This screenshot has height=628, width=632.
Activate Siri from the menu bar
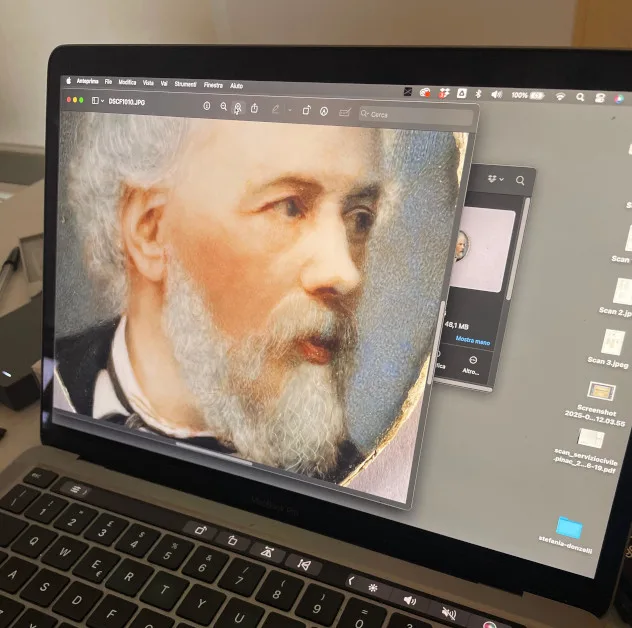[619, 99]
